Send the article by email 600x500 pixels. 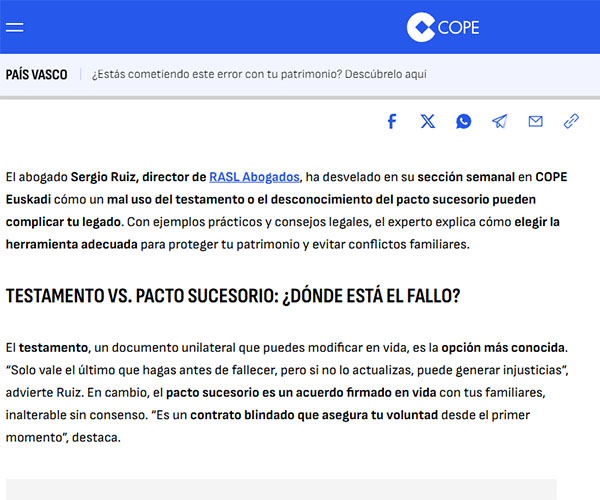tap(535, 121)
